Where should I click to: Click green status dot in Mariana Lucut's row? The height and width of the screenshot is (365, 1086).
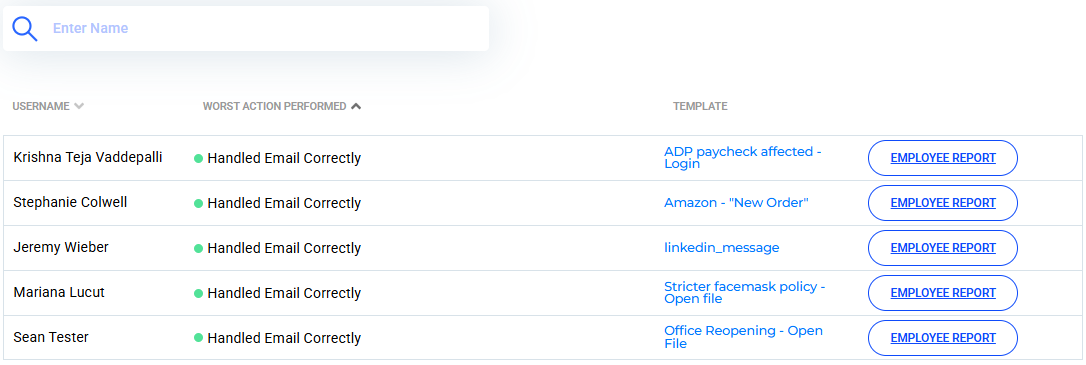tap(198, 294)
